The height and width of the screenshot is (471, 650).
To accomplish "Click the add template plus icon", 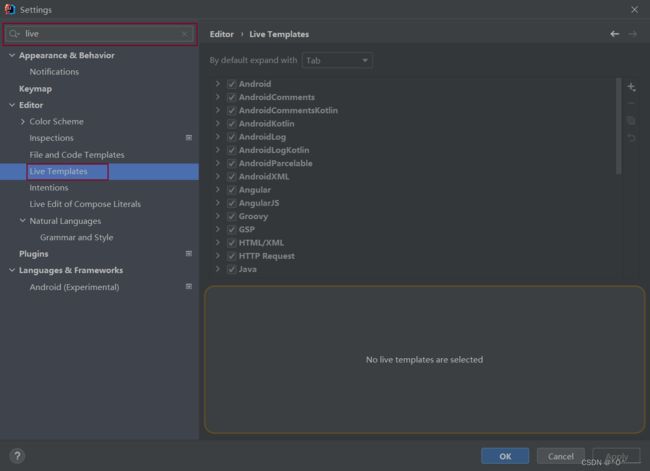I will pos(631,87).
